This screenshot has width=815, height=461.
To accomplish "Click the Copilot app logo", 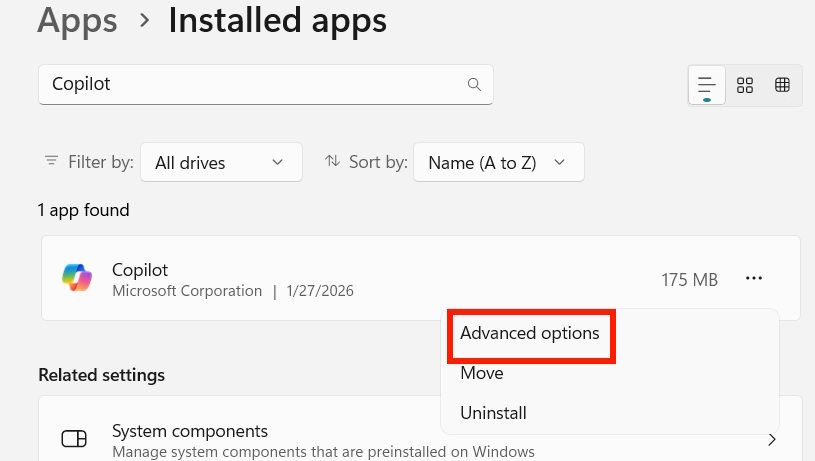I will point(76,278).
